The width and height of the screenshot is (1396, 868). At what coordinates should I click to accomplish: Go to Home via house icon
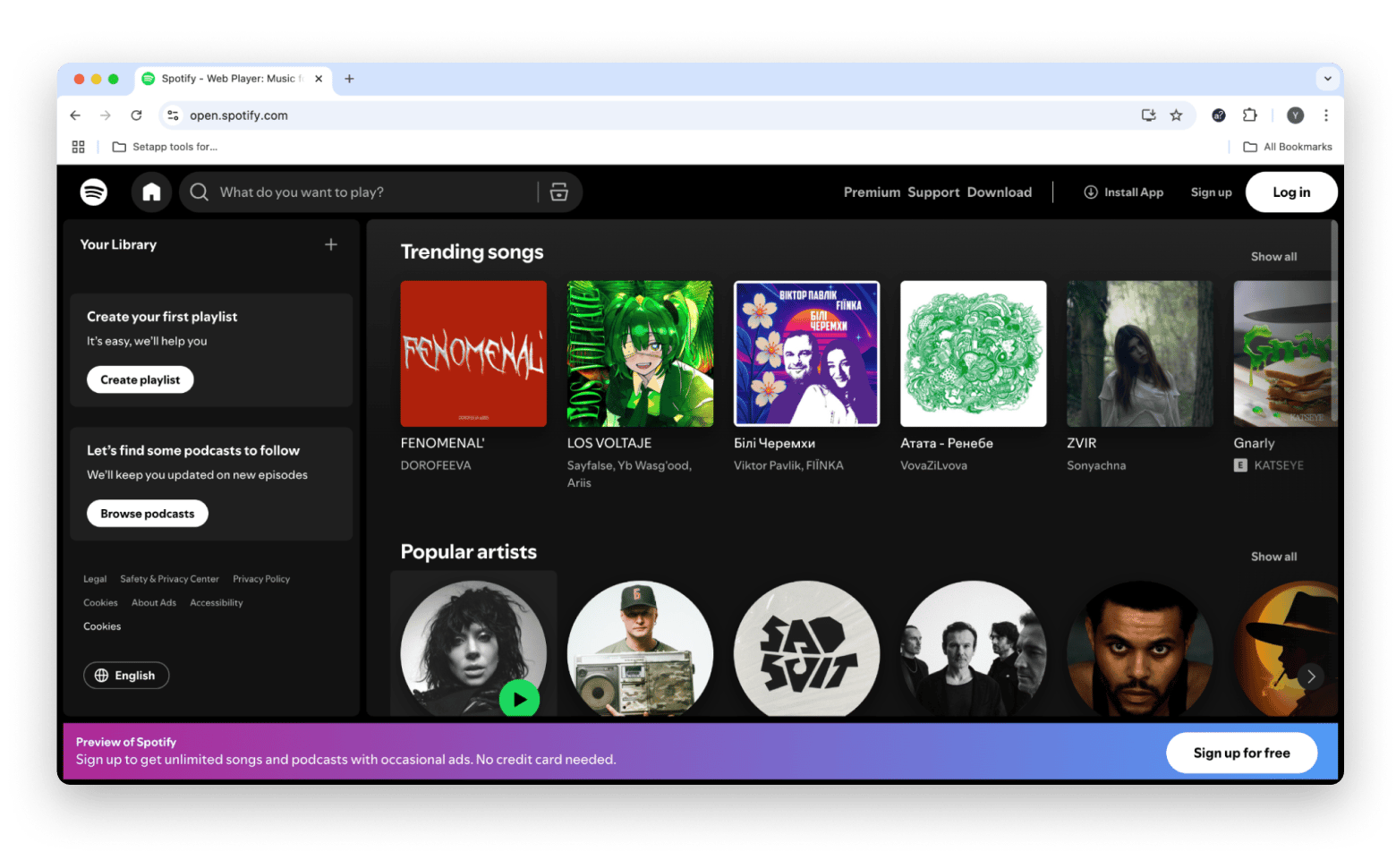click(x=151, y=191)
